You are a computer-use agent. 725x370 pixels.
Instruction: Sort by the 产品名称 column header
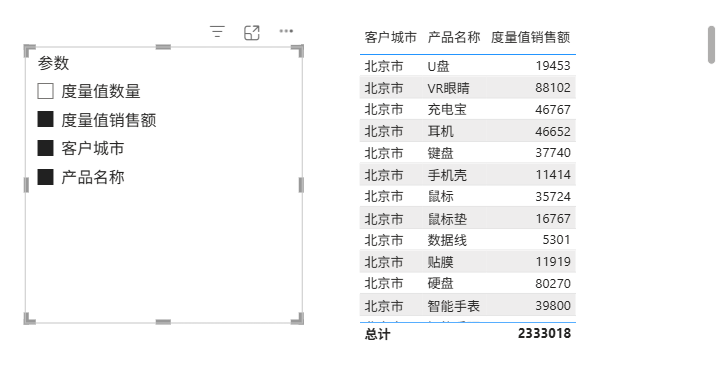(x=454, y=37)
